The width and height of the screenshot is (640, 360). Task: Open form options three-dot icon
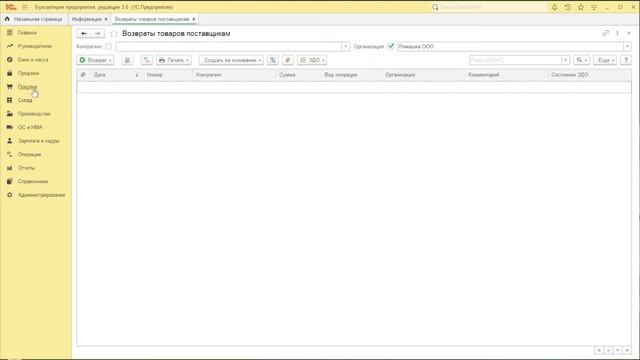(x=617, y=33)
